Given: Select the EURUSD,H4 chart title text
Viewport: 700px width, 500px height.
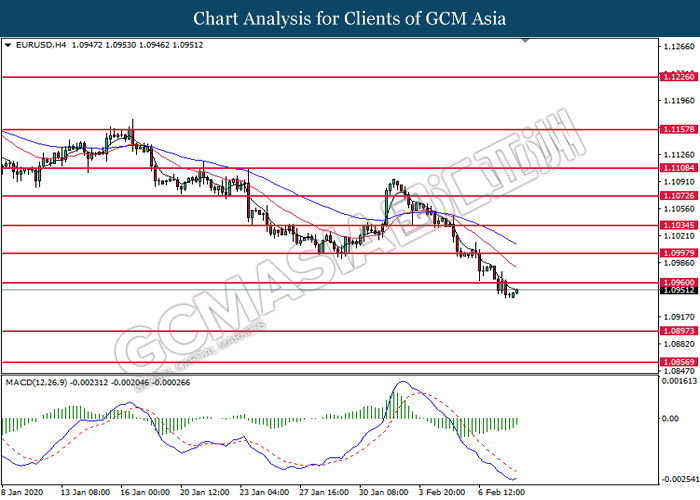Looking at the screenshot, I should point(41,45).
